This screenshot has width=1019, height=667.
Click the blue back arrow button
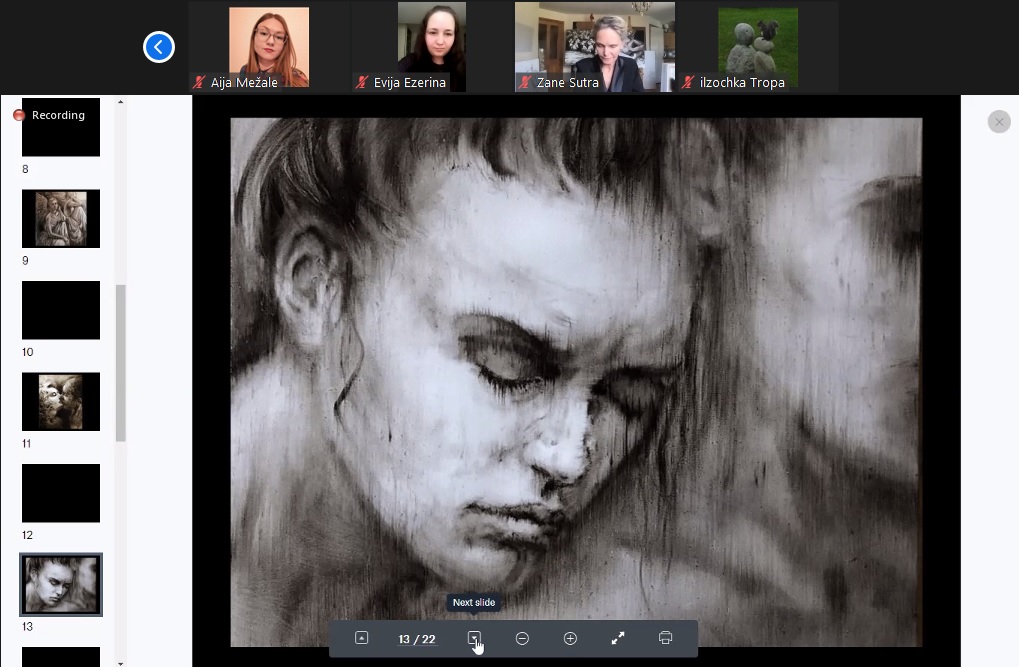[x=159, y=47]
